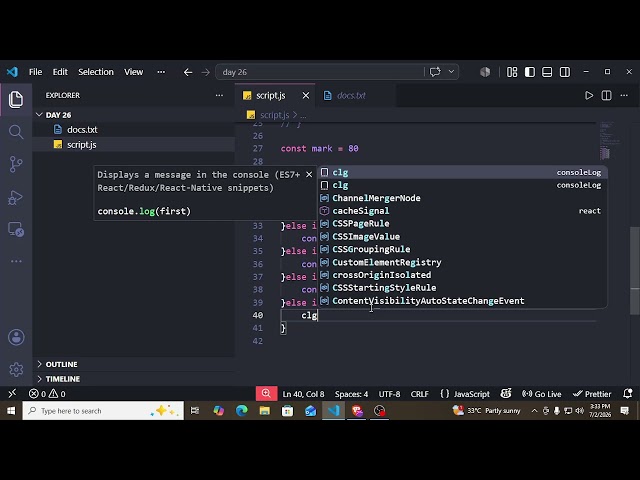The width and height of the screenshot is (640, 480).
Task: Toggle the Secondary Side Bar
Action: (565, 72)
